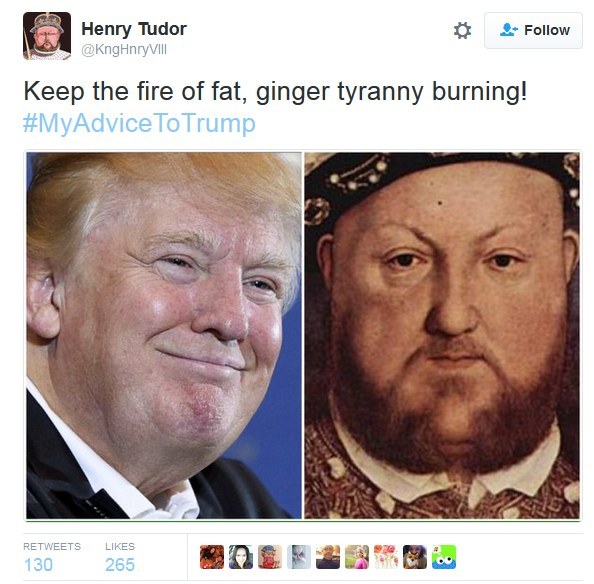This screenshot has width=594, height=584.
Task: Open the dark-haired woman liker avatar
Action: (x=241, y=557)
